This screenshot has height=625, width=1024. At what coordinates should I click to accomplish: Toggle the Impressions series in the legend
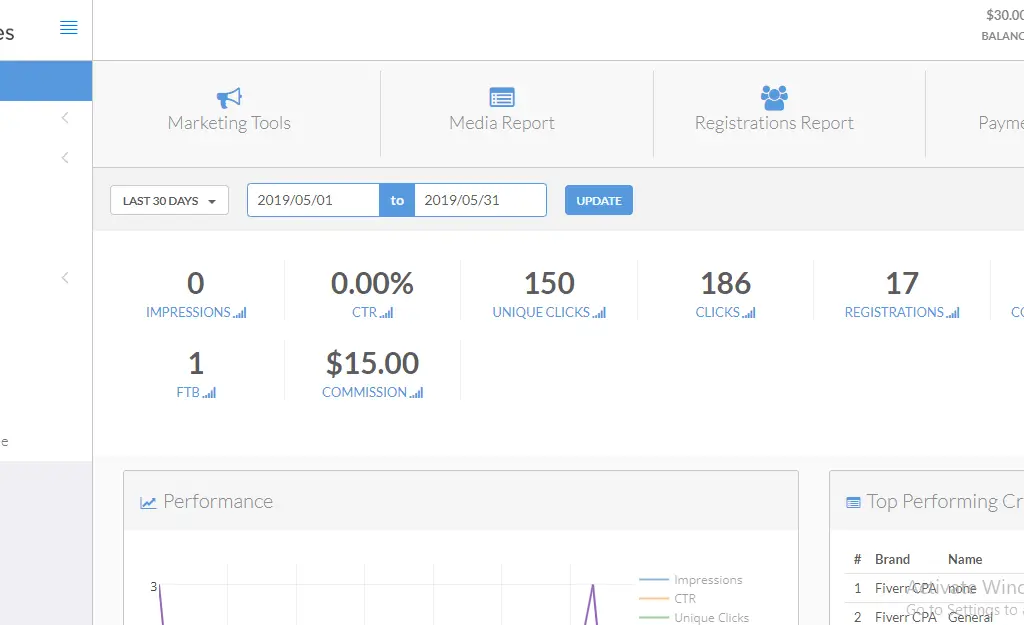pos(690,579)
